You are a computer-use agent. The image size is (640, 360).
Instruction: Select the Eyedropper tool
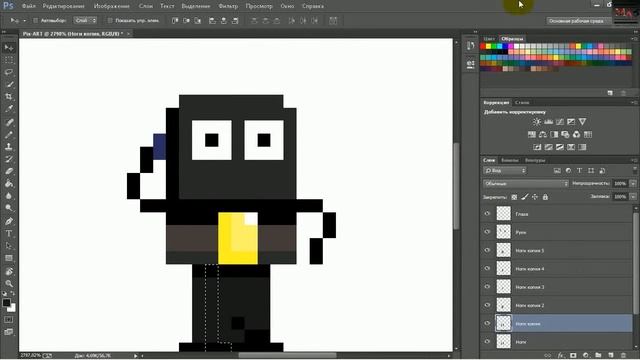[9, 109]
